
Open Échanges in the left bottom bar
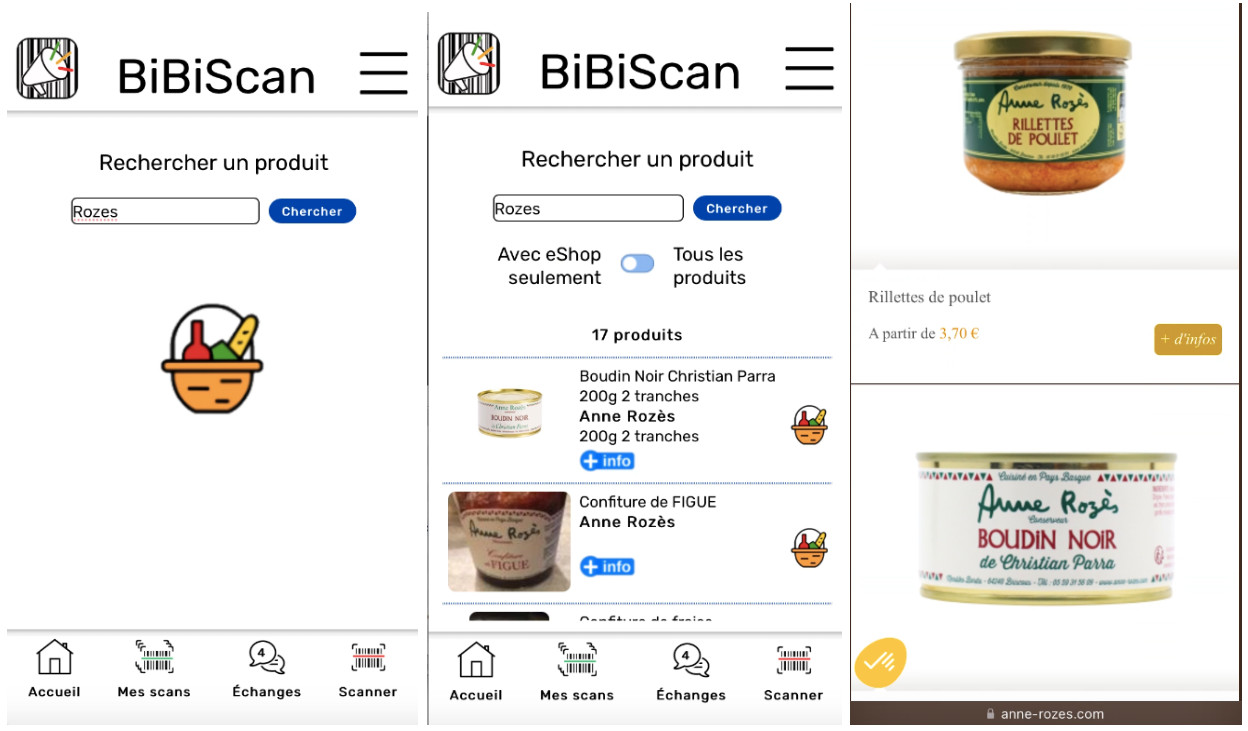(x=266, y=669)
